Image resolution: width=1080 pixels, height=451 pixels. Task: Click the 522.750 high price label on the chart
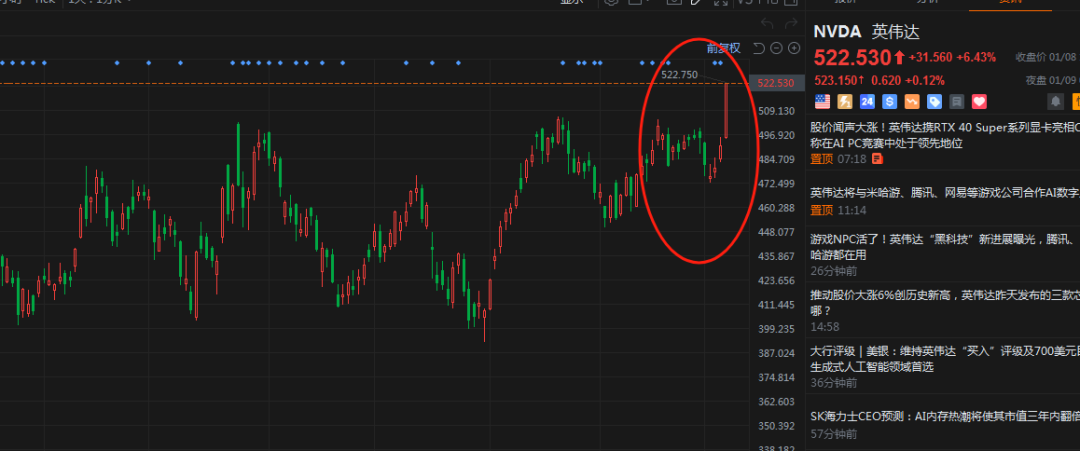(679, 74)
